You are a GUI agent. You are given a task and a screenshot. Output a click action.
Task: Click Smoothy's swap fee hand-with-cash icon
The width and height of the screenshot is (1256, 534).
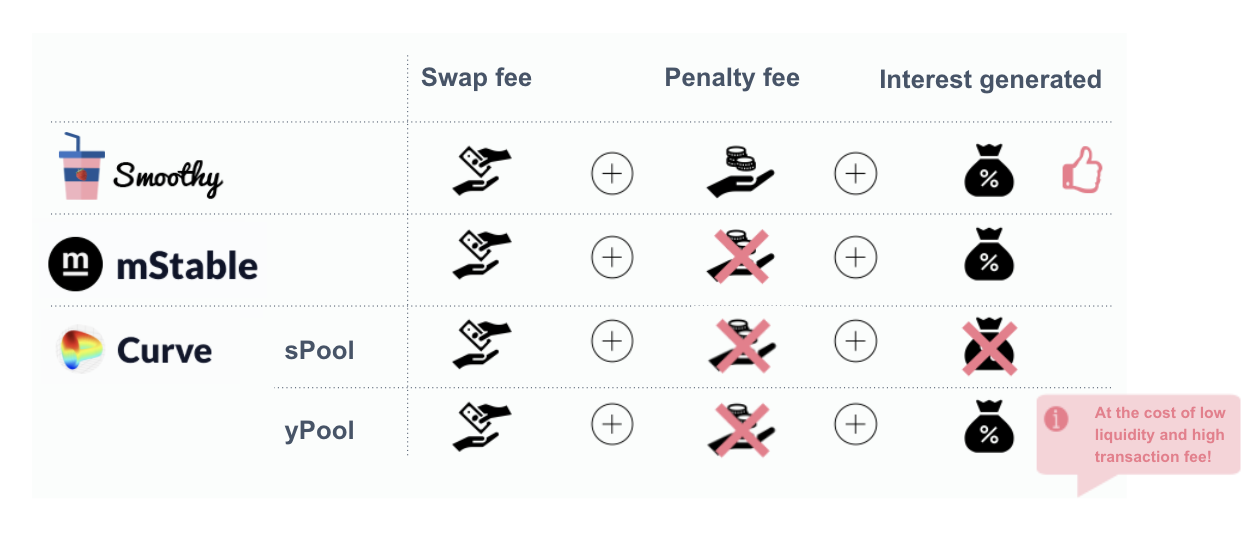pyautogui.click(x=481, y=170)
